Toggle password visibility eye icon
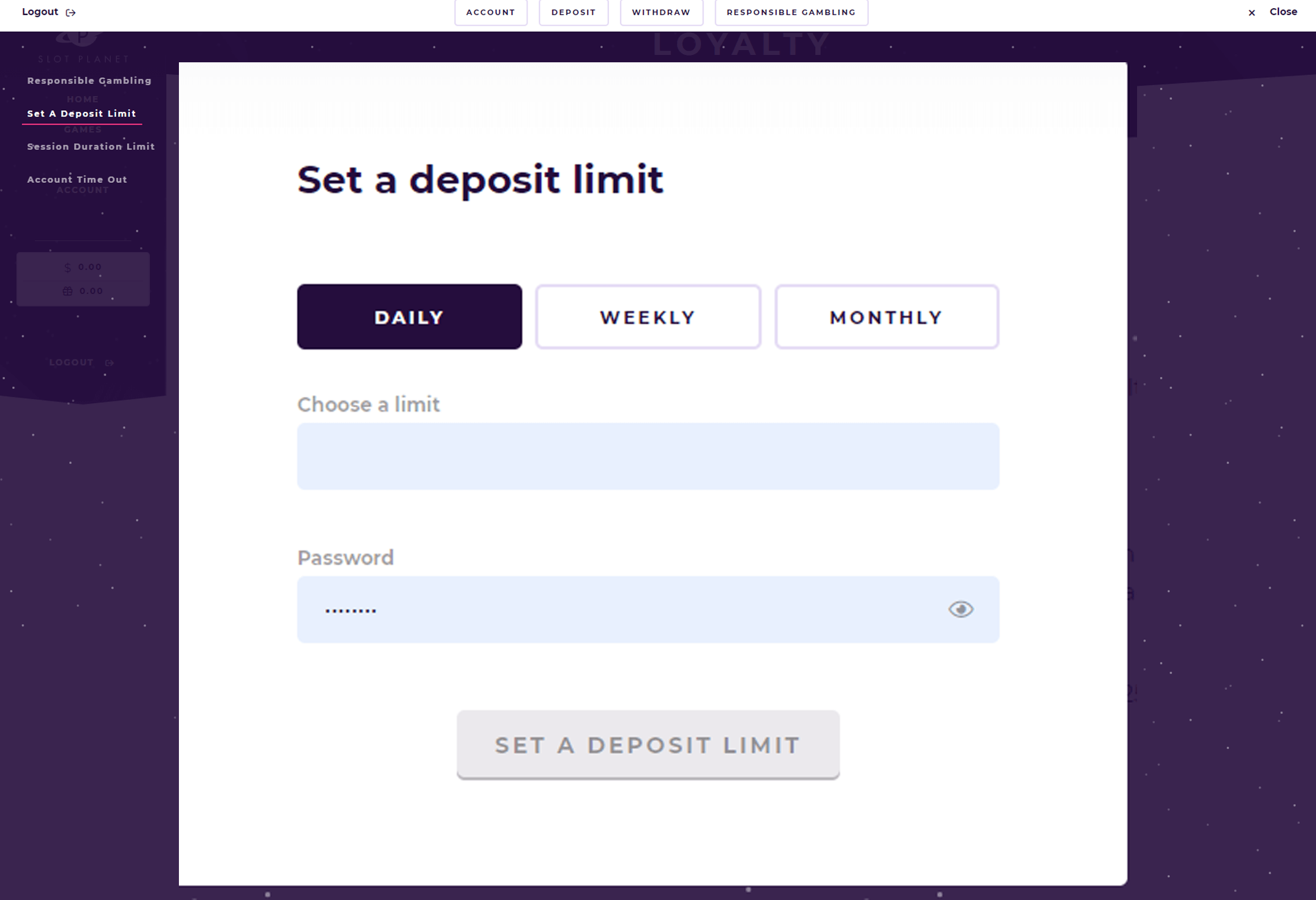Image resolution: width=1316 pixels, height=900 pixels. pos(960,609)
